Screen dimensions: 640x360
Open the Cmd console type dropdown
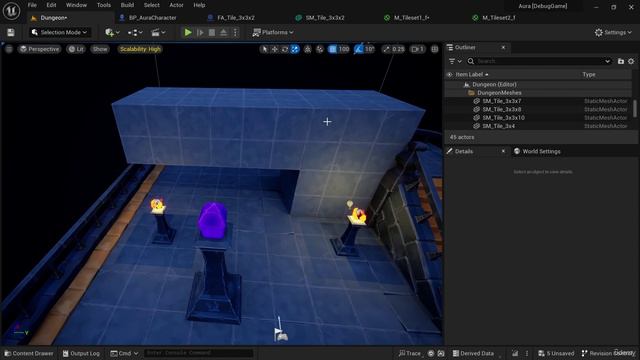point(124,353)
